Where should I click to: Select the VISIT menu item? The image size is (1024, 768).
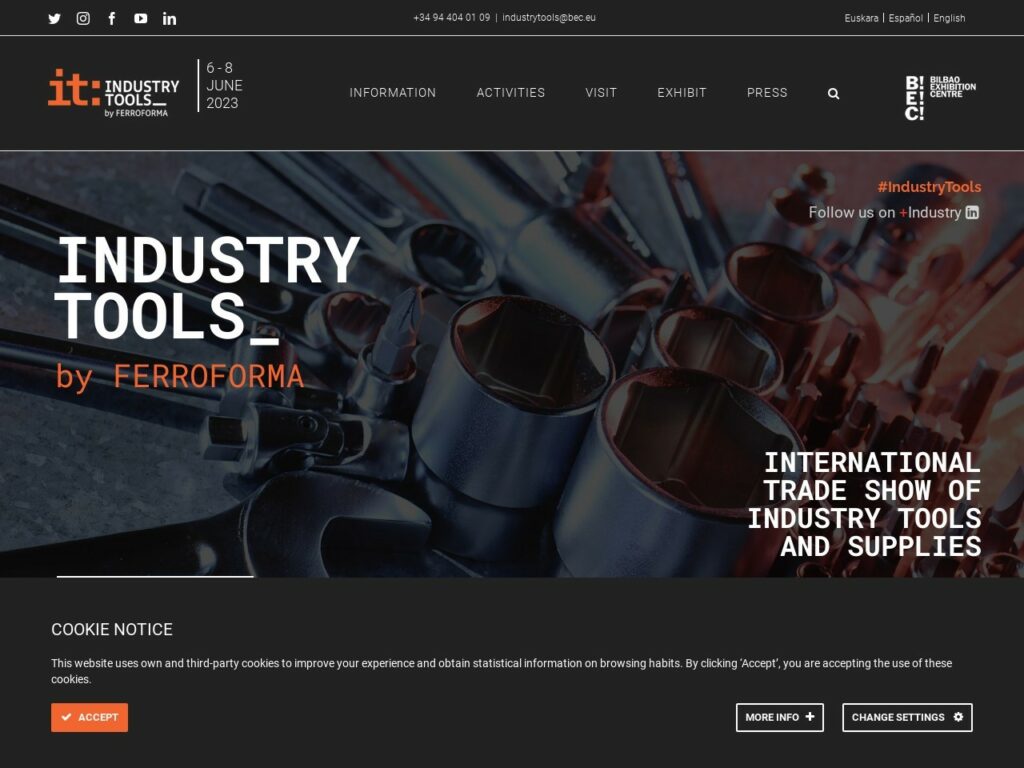tap(601, 93)
